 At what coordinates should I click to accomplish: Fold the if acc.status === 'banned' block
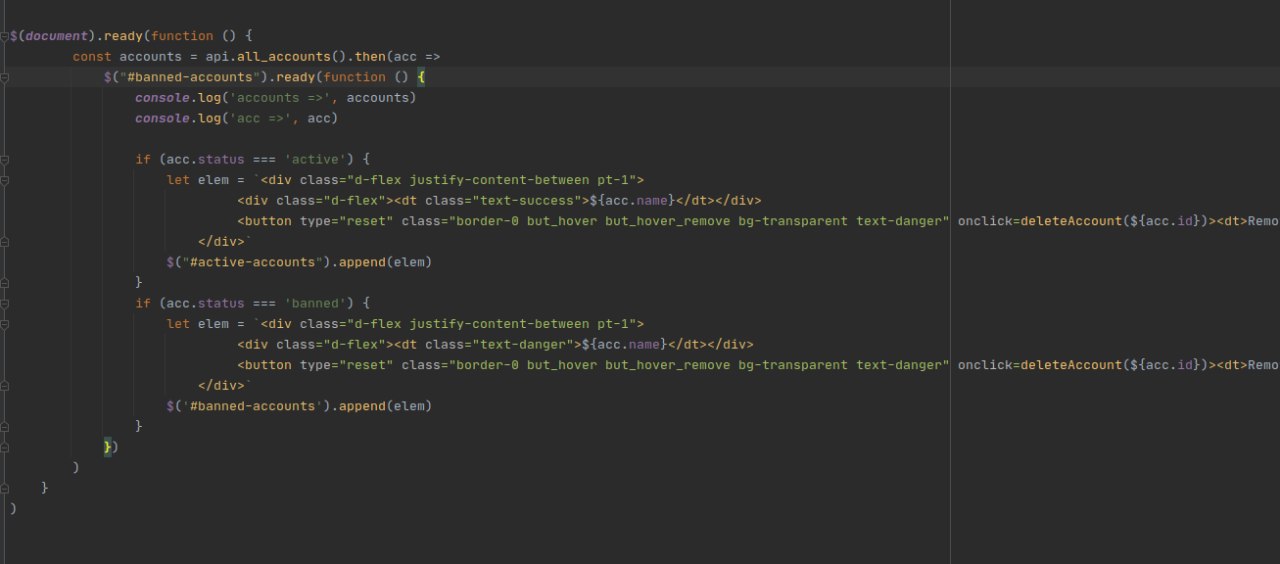tap(5, 303)
